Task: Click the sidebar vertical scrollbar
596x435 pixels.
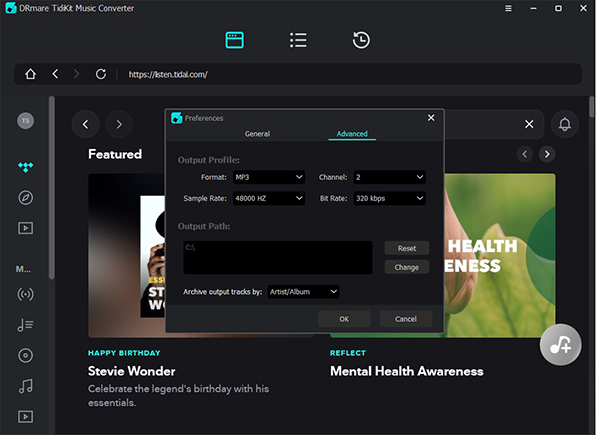Action: (51, 188)
